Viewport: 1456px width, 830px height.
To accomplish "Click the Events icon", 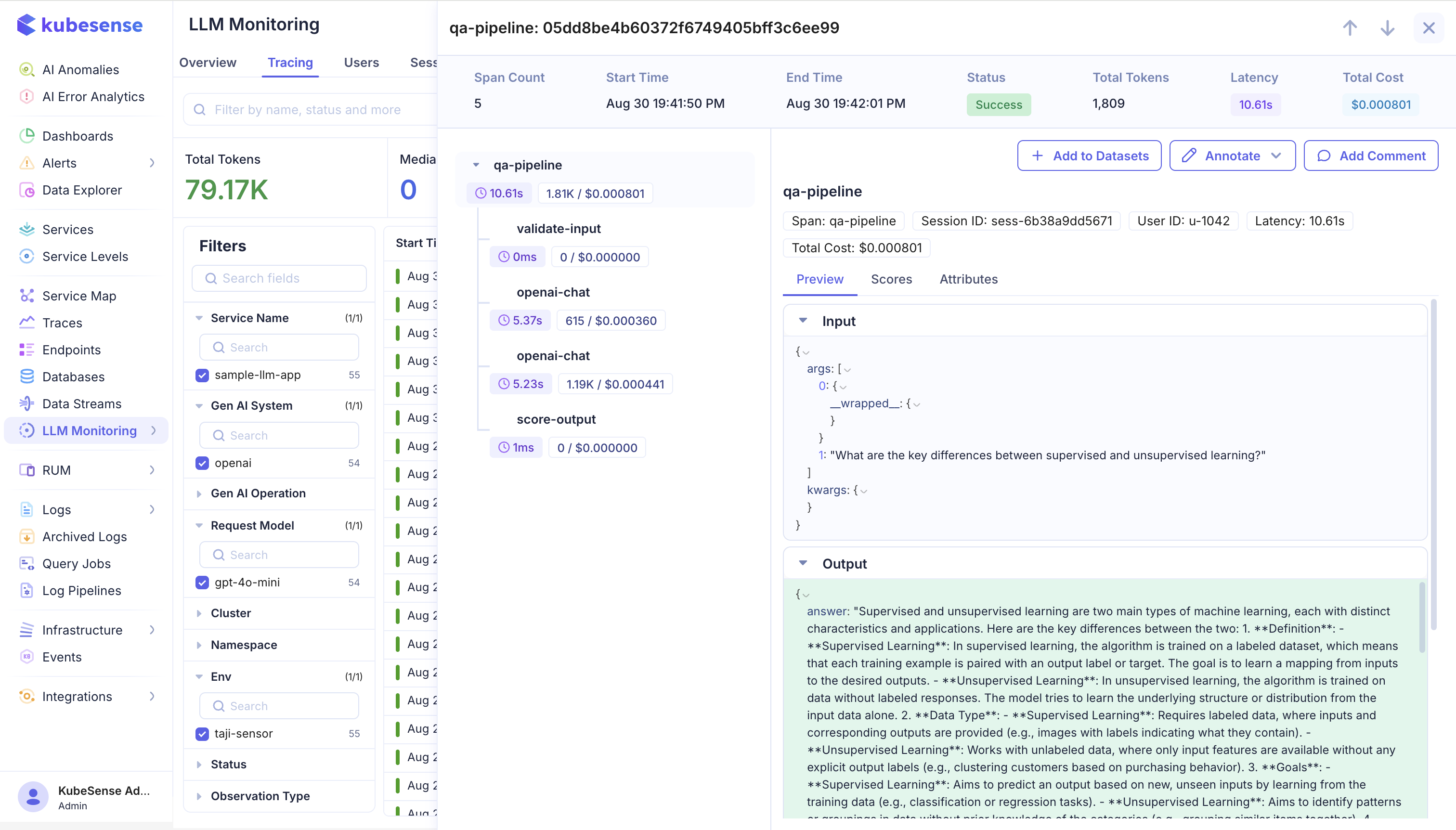I will pyautogui.click(x=26, y=657).
